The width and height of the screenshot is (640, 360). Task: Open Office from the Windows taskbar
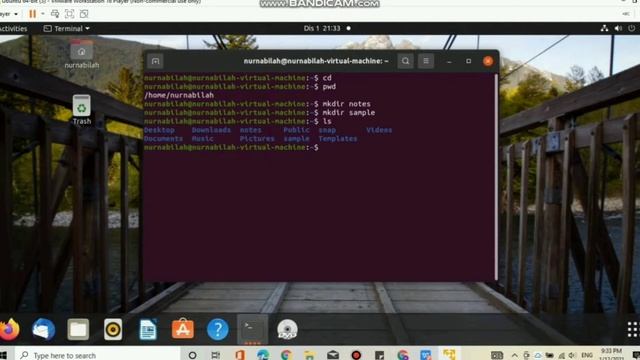(240, 355)
